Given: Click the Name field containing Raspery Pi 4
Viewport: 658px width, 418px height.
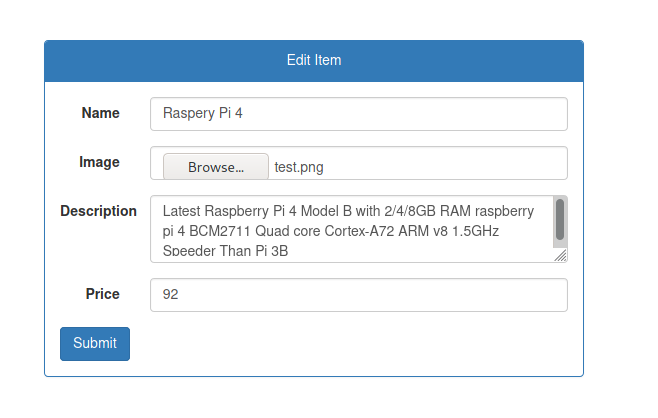Looking at the screenshot, I should point(358,114).
